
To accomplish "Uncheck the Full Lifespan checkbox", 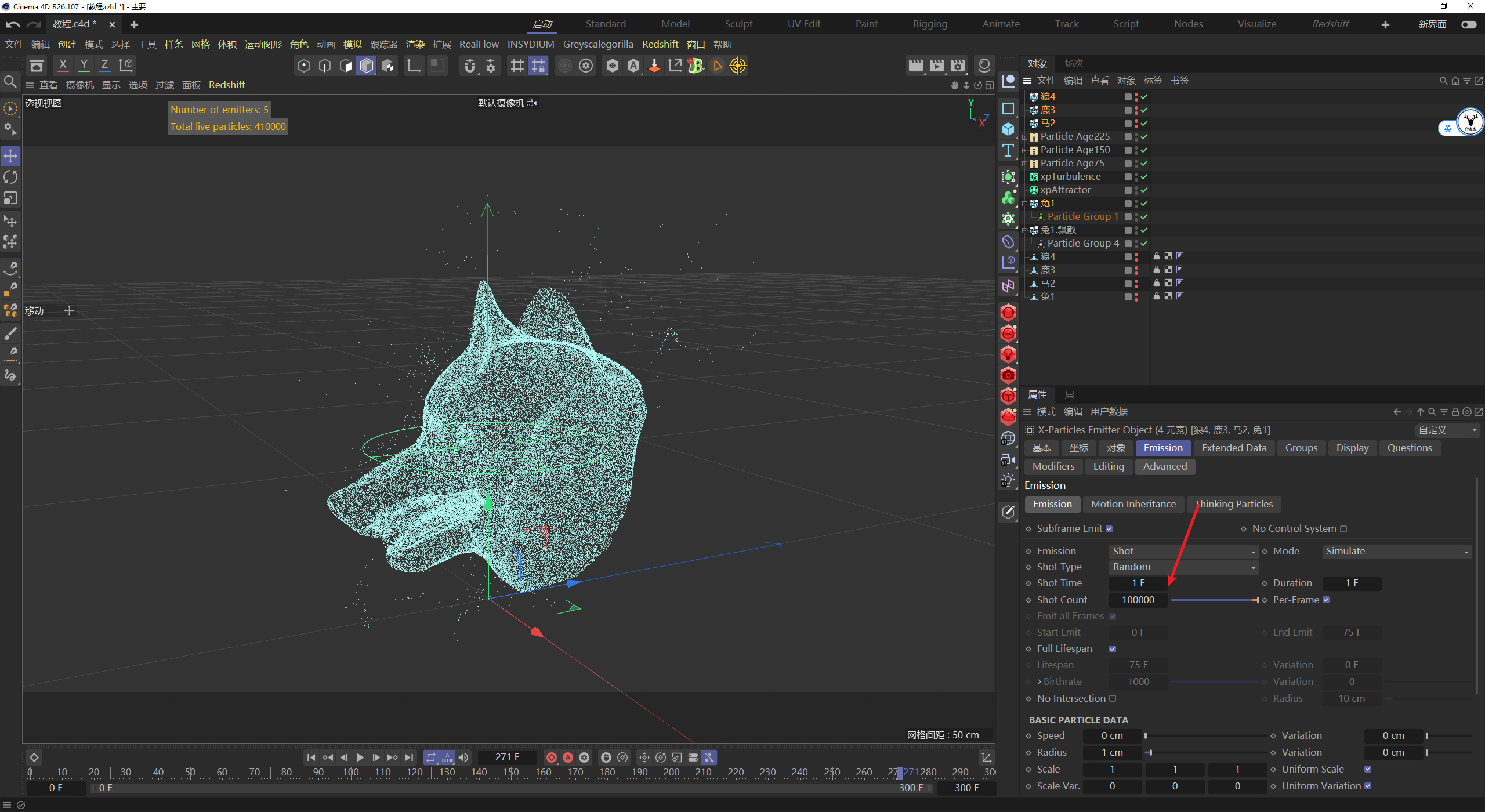I will (1113, 649).
